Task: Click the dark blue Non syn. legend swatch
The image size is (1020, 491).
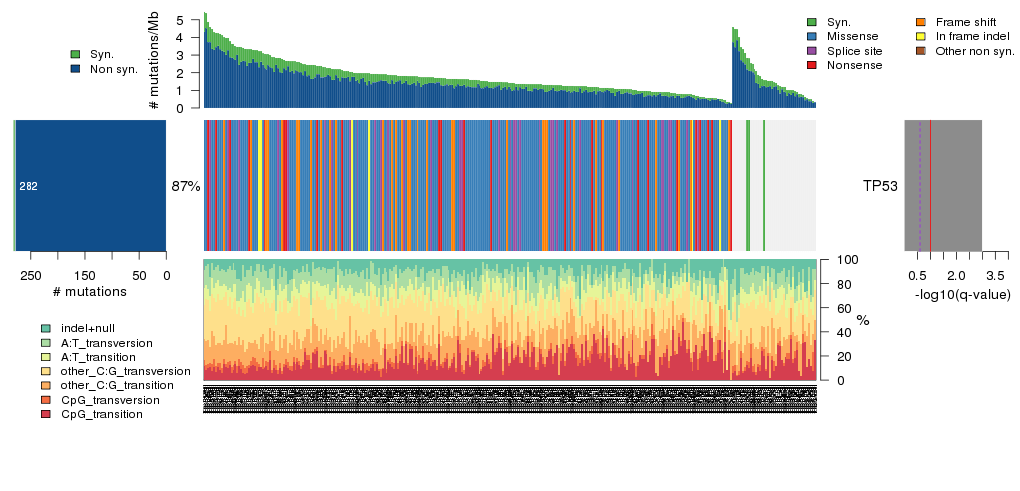Action: tap(75, 69)
